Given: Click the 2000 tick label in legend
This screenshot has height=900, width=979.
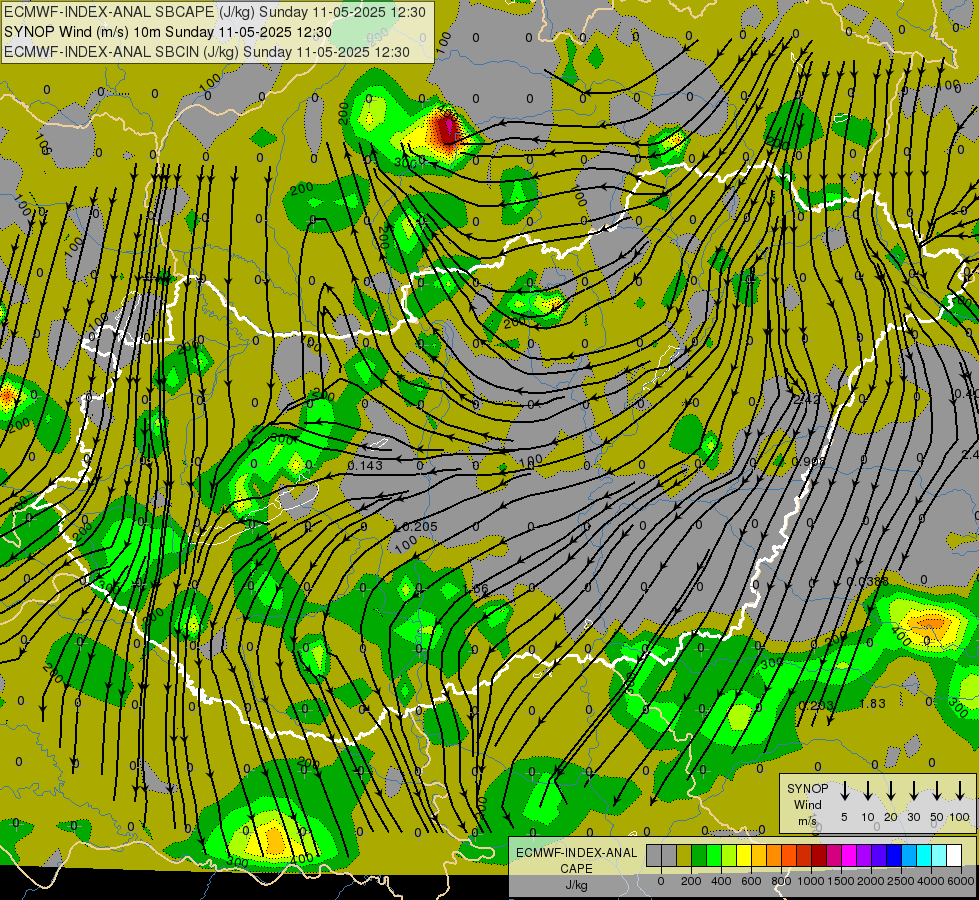Looking at the screenshot, I should coord(871,881).
